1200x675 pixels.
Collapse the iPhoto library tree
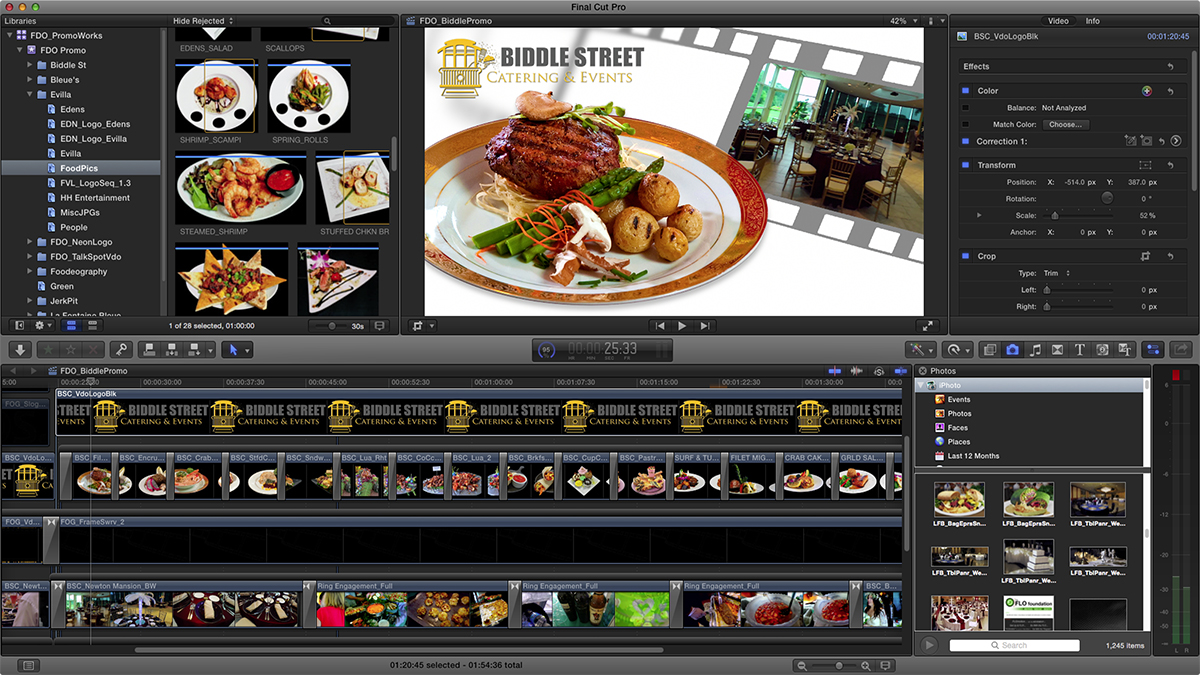(921, 385)
